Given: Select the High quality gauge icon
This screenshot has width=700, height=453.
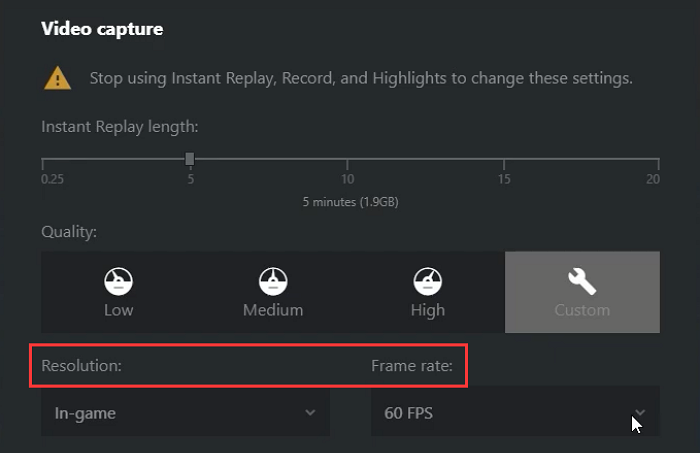Looking at the screenshot, I should pos(427,281).
